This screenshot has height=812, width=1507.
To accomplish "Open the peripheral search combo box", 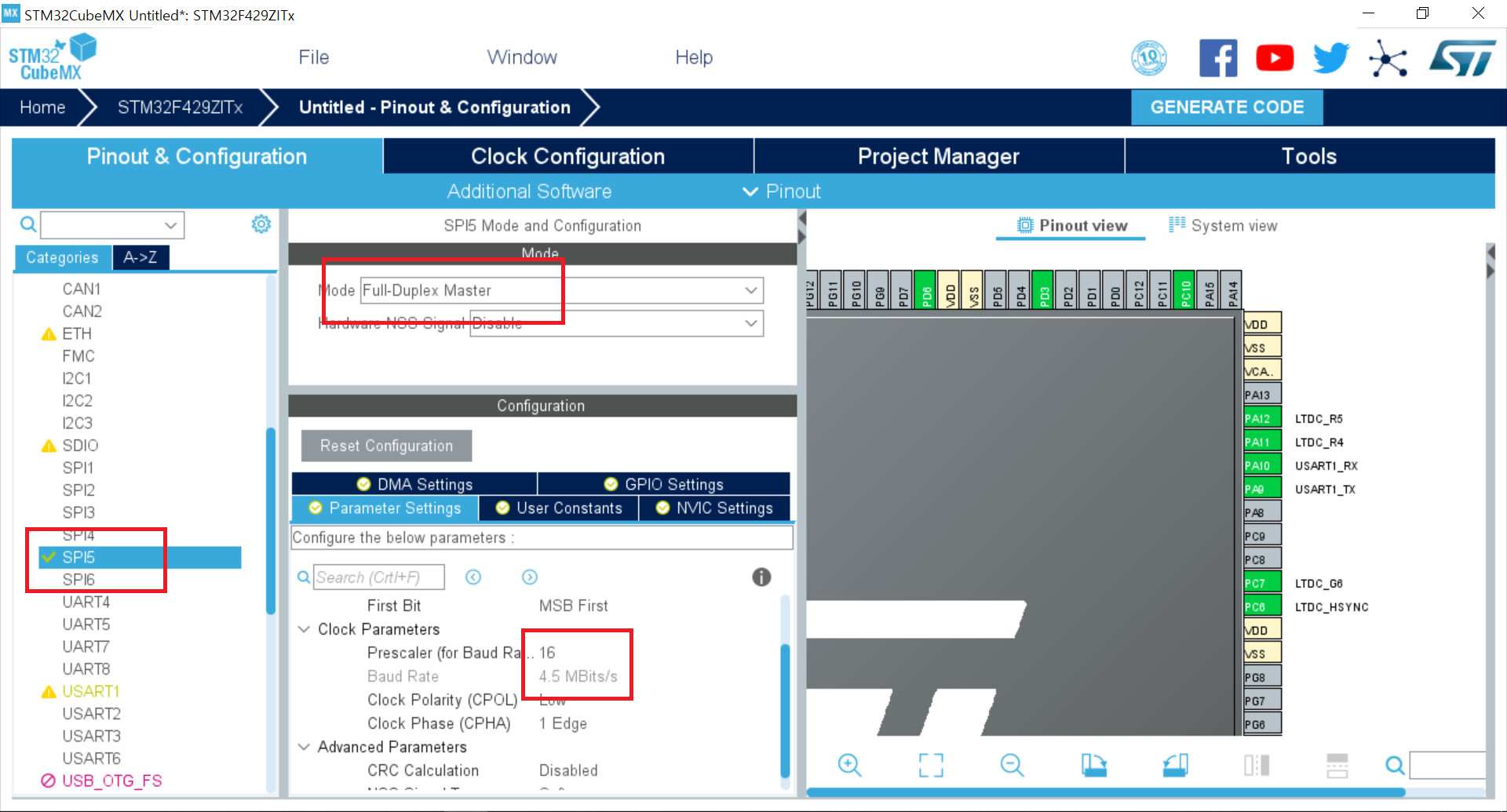I will click(112, 225).
